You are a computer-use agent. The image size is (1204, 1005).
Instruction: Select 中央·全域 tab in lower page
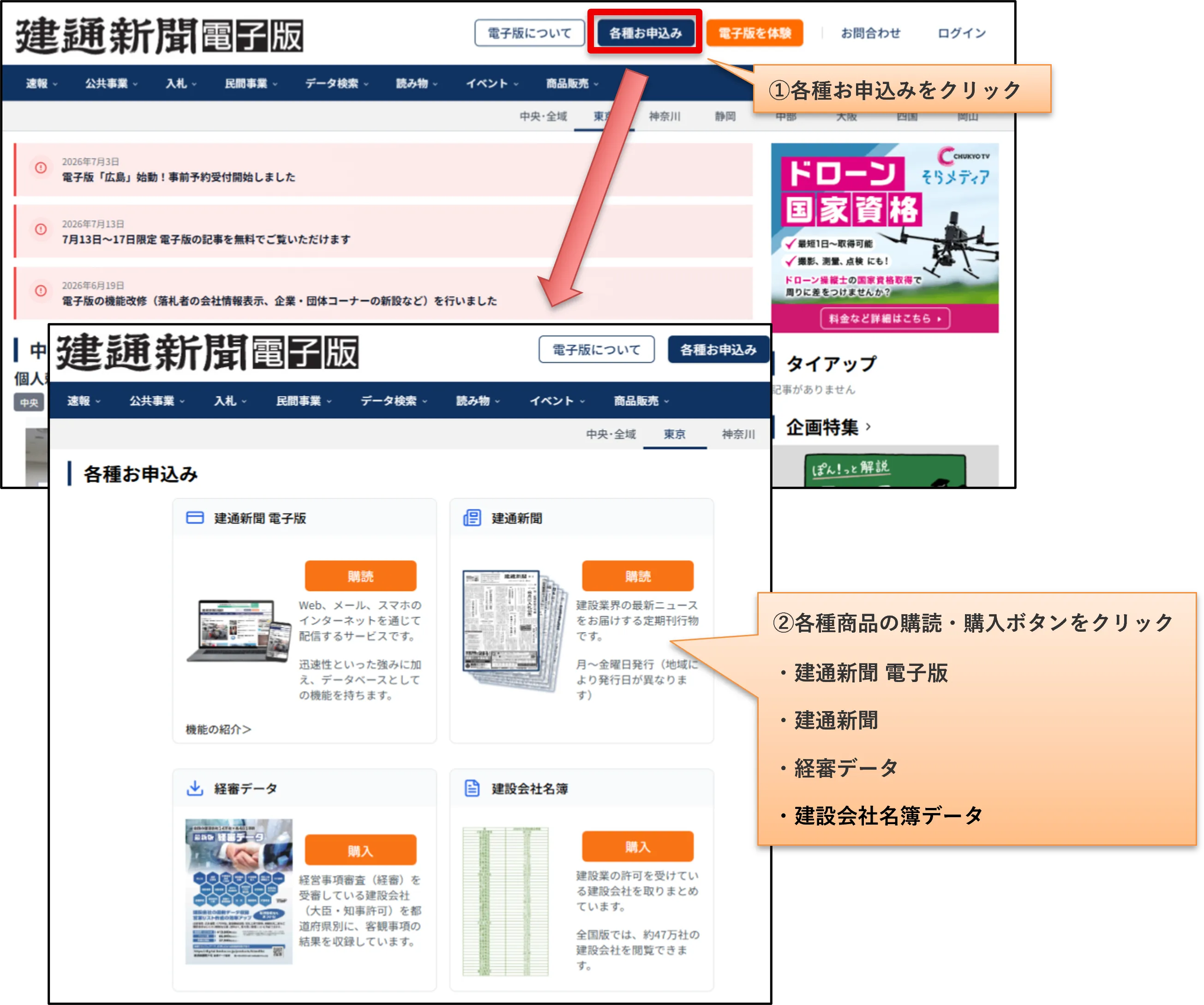611,435
